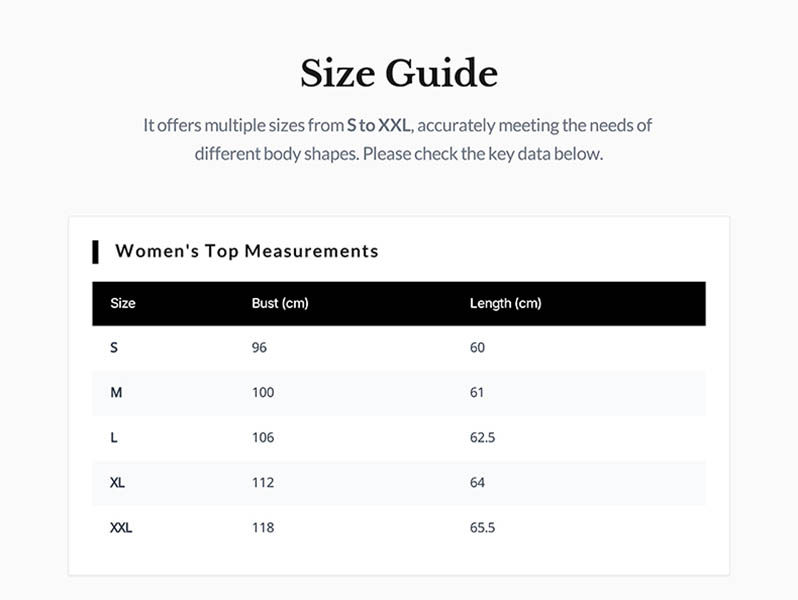The width and height of the screenshot is (798, 600).
Task: Click the black accent bar beside the table title
Action: [x=95, y=251]
